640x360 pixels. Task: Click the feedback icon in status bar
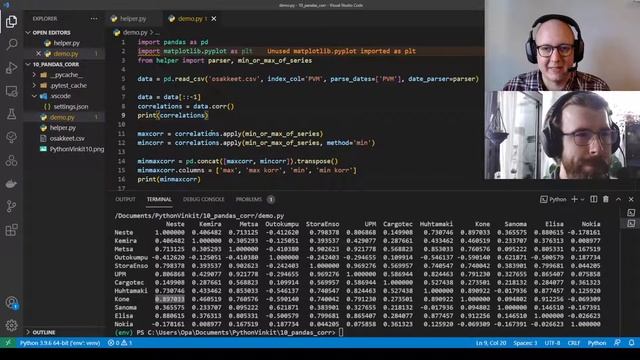617,343
